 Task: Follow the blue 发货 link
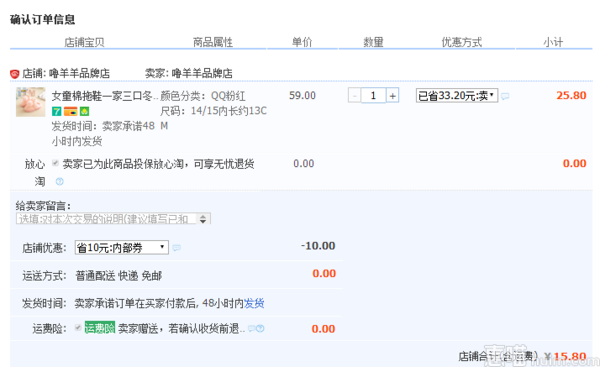[254, 303]
